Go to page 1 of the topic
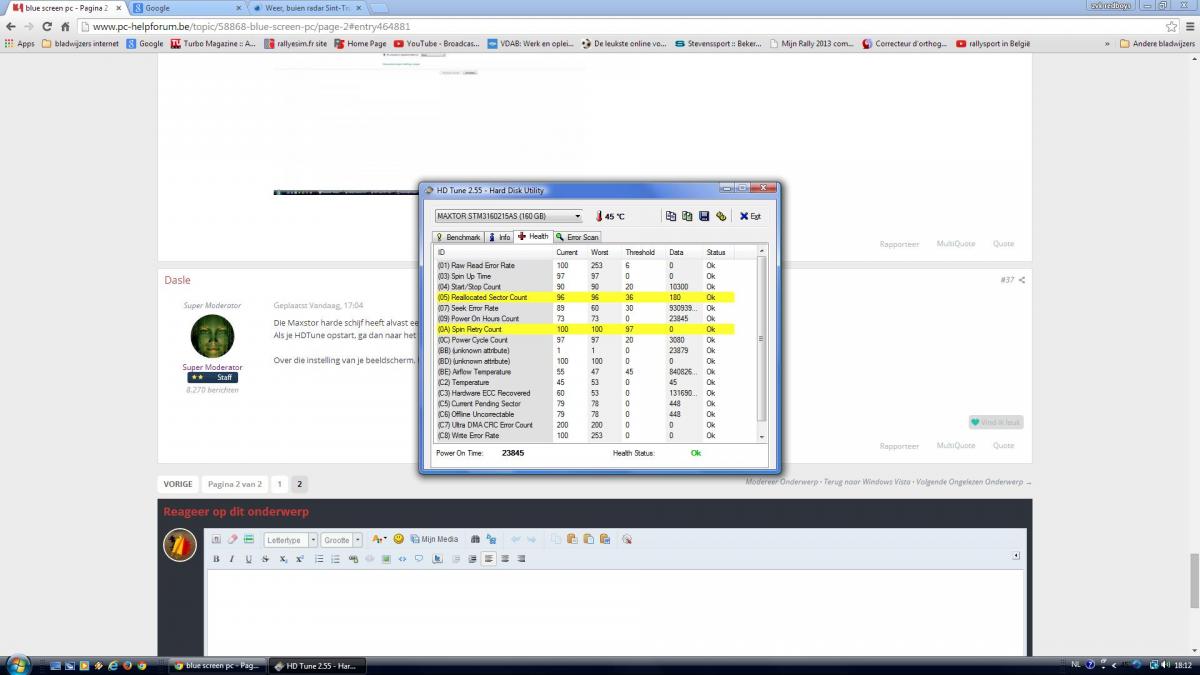This screenshot has height=675, width=1200. pyautogui.click(x=280, y=484)
